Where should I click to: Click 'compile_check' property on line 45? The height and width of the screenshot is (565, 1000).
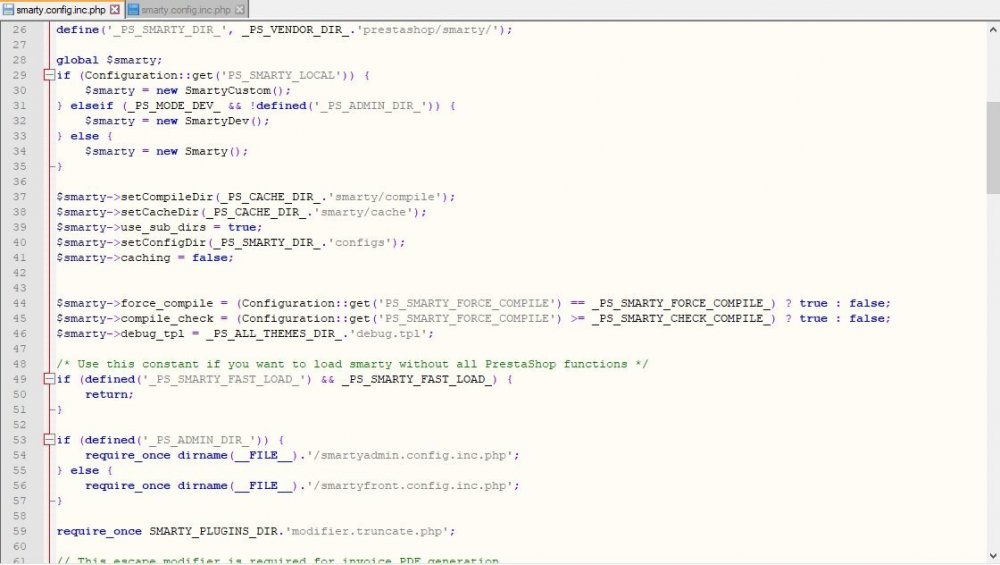166,318
